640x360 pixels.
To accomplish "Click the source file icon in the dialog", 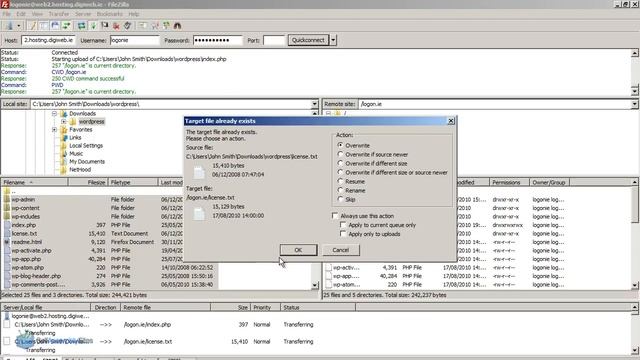I will tap(199, 172).
